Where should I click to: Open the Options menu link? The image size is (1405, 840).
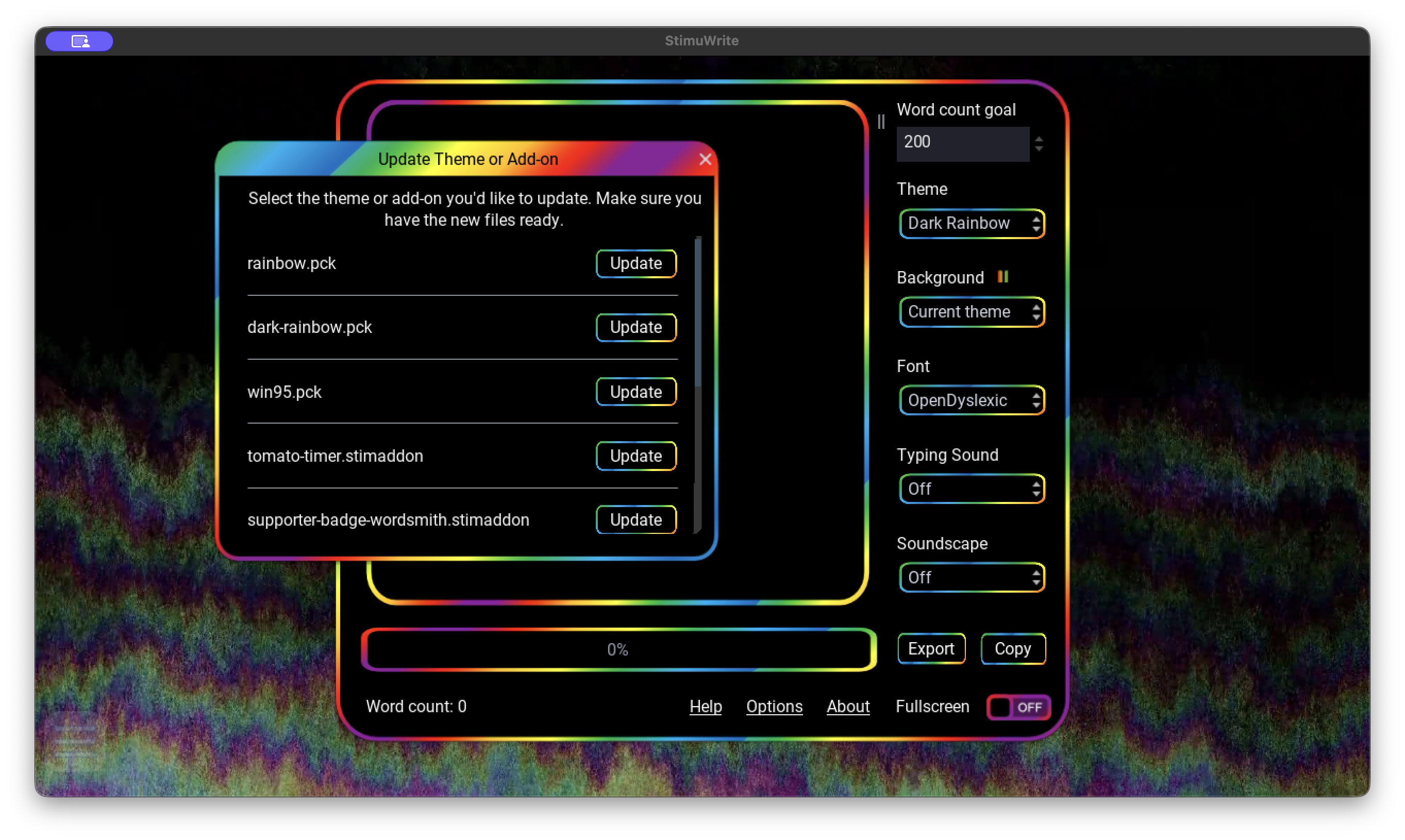774,707
